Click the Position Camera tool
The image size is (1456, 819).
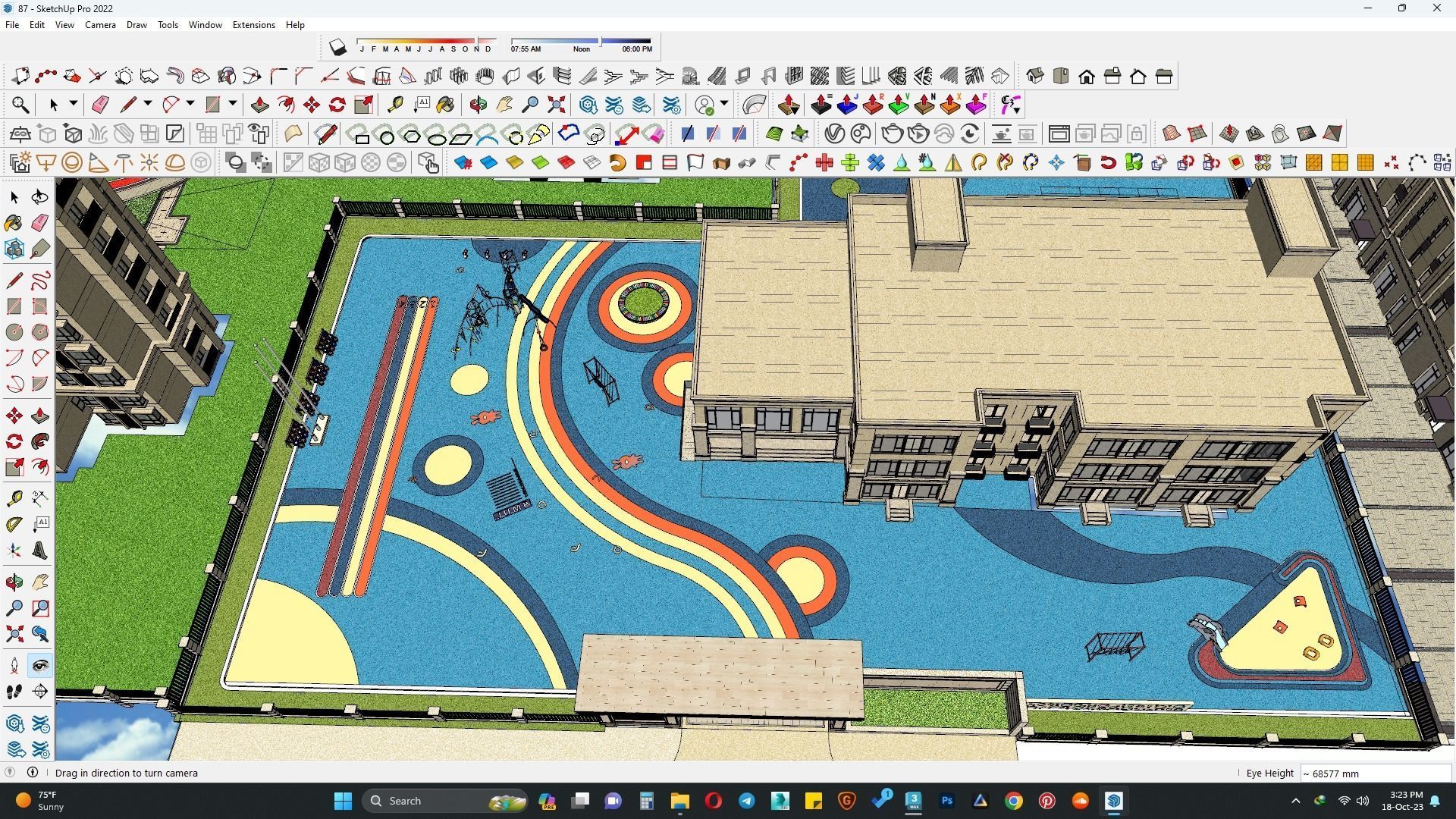tap(14, 666)
